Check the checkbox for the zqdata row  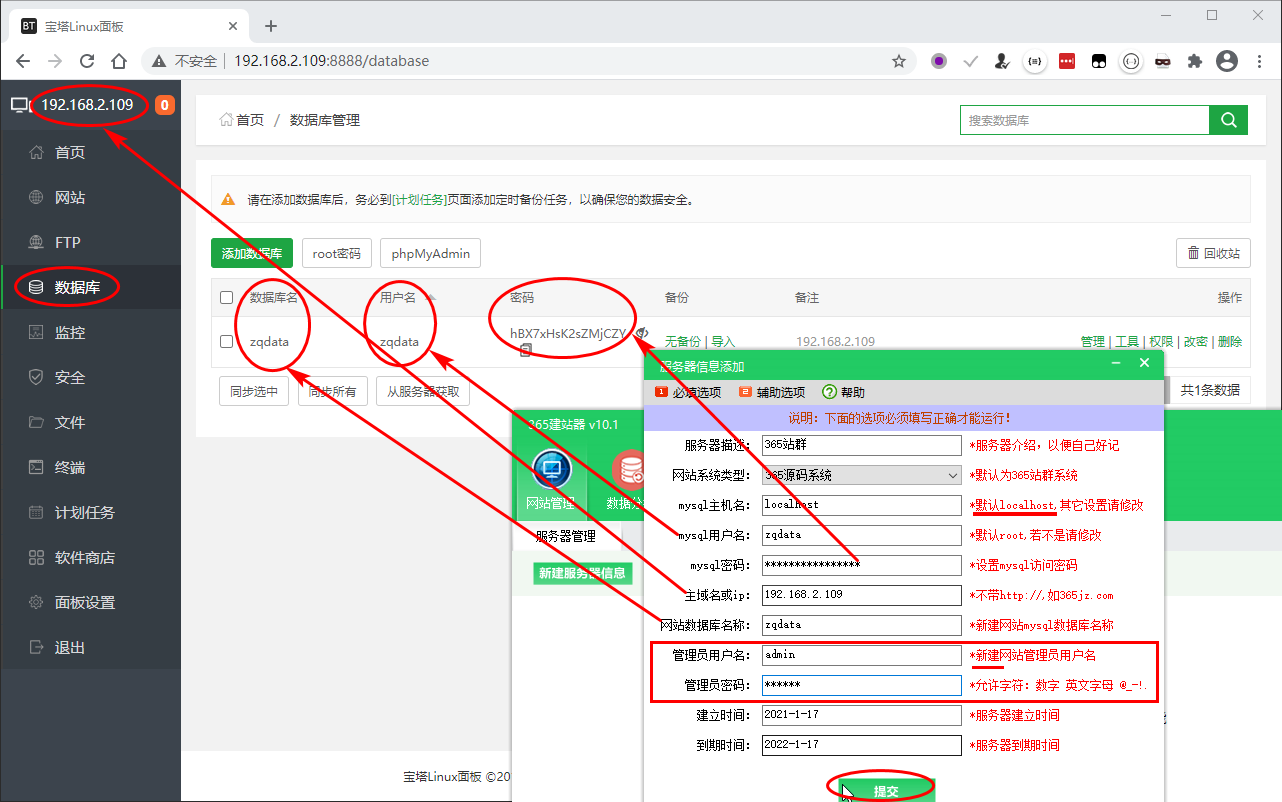coord(227,342)
